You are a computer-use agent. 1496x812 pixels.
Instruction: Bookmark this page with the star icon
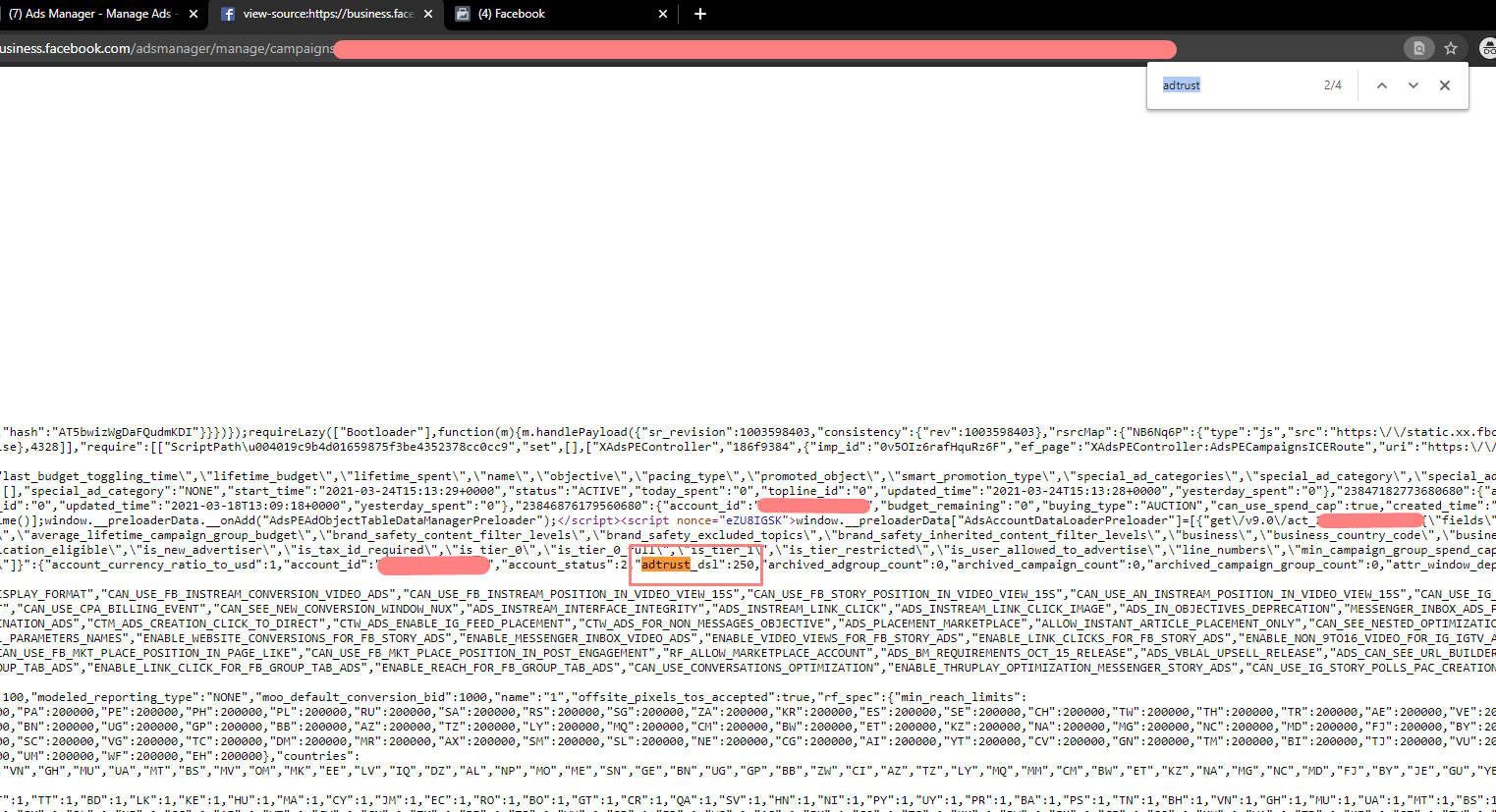(x=1451, y=48)
